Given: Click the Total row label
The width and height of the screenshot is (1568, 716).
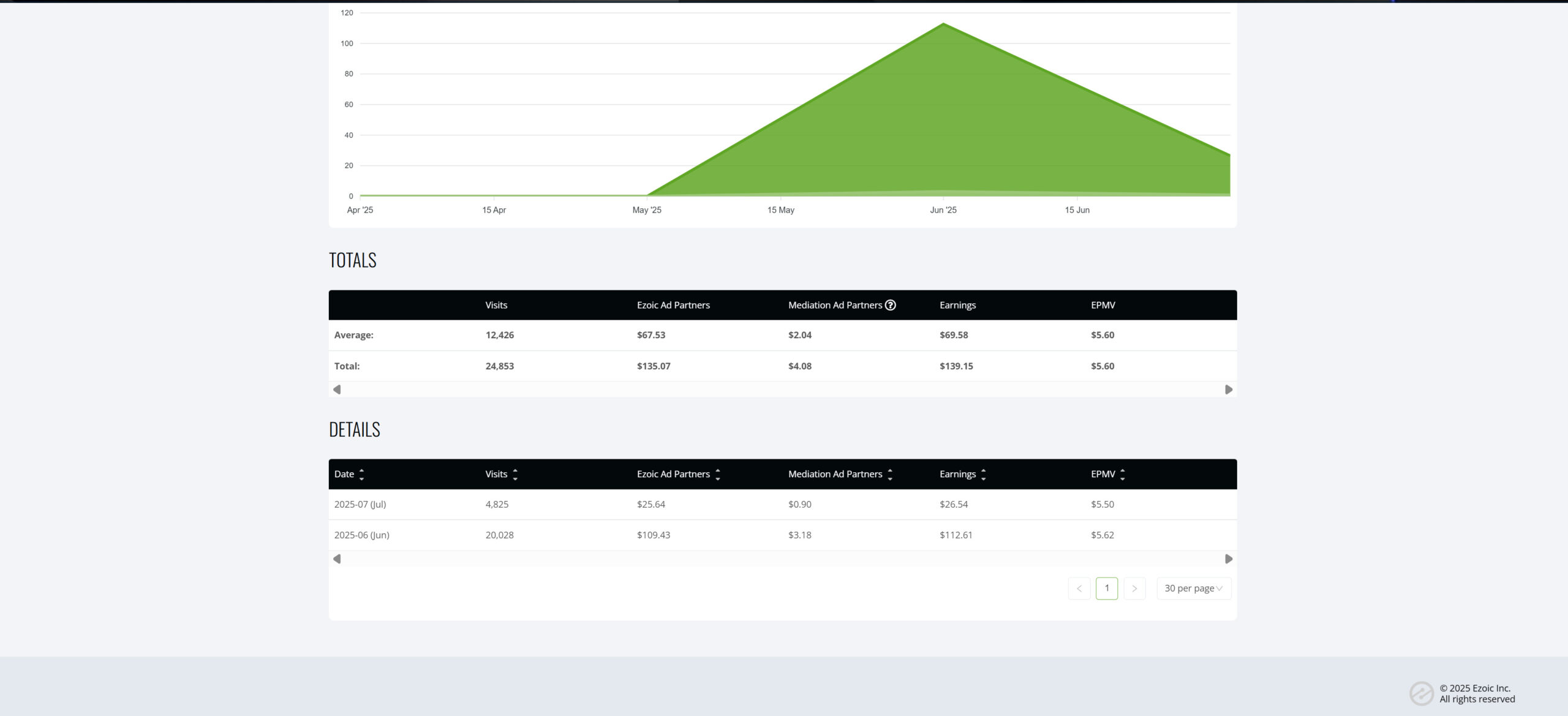Looking at the screenshot, I should tap(347, 366).
